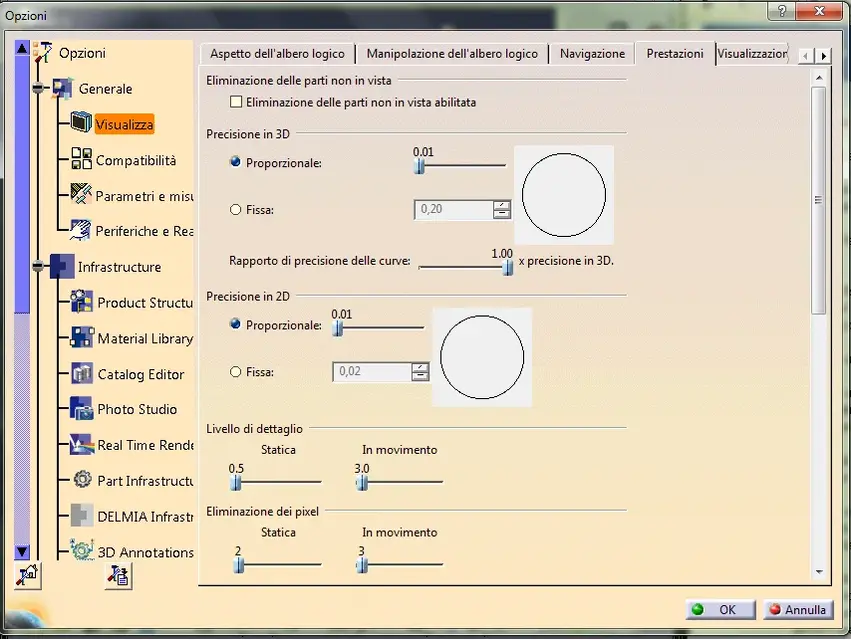Click the 3D Annotations icon
This screenshot has height=640, width=851.
(82, 550)
